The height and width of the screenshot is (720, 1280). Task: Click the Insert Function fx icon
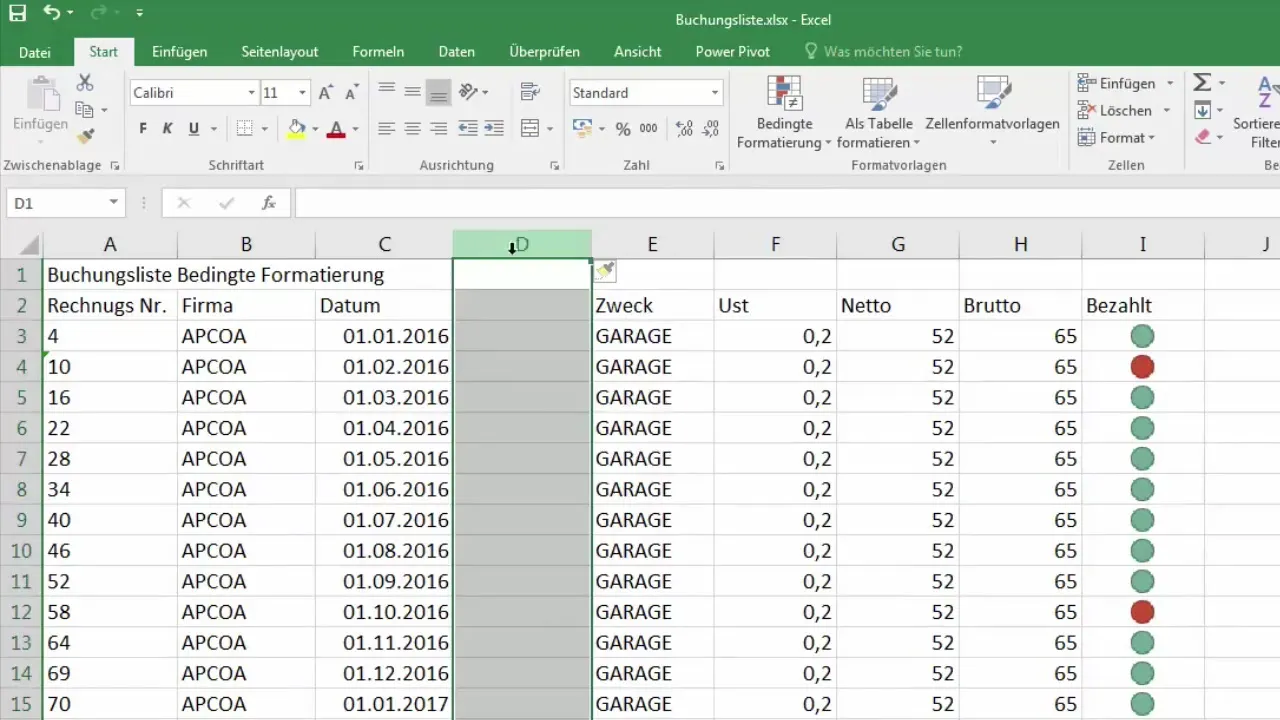(268, 203)
